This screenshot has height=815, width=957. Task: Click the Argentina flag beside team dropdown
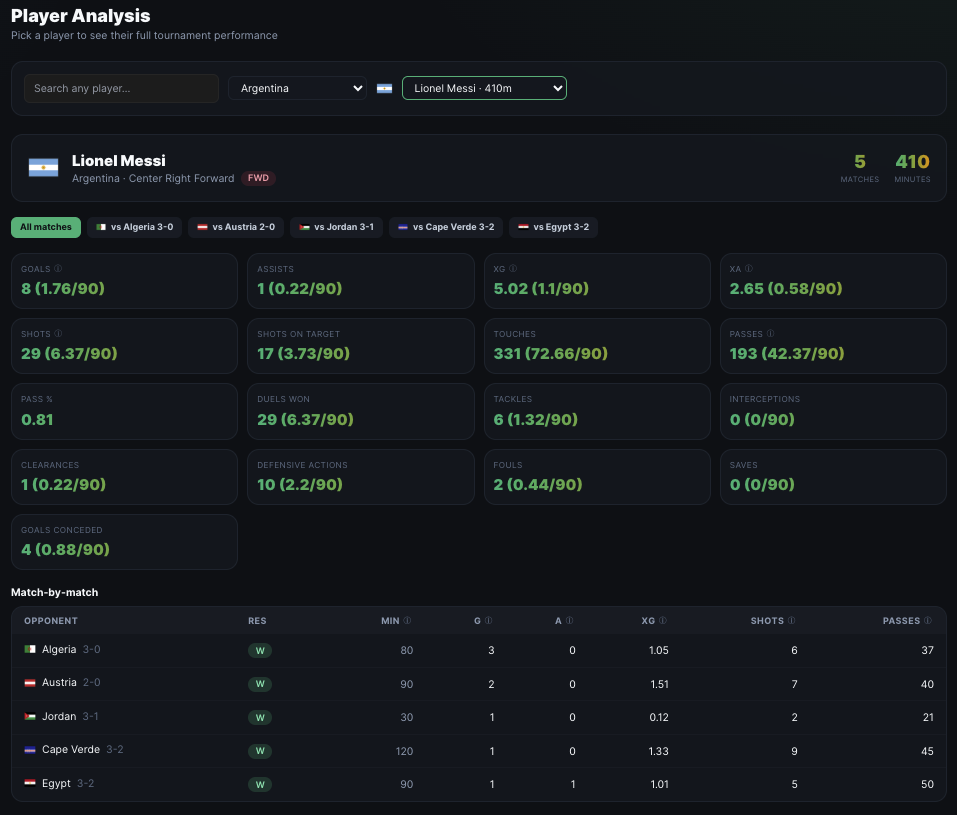coord(385,89)
